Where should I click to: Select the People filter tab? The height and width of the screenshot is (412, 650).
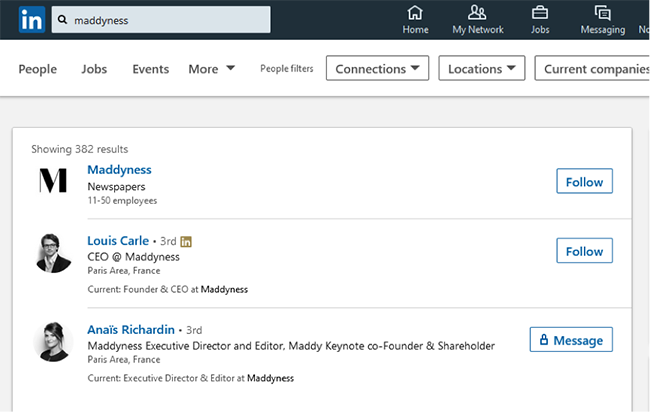click(x=38, y=69)
